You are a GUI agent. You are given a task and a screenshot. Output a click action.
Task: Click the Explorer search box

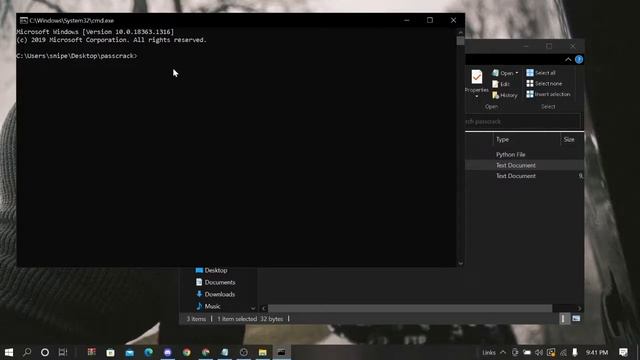point(522,122)
